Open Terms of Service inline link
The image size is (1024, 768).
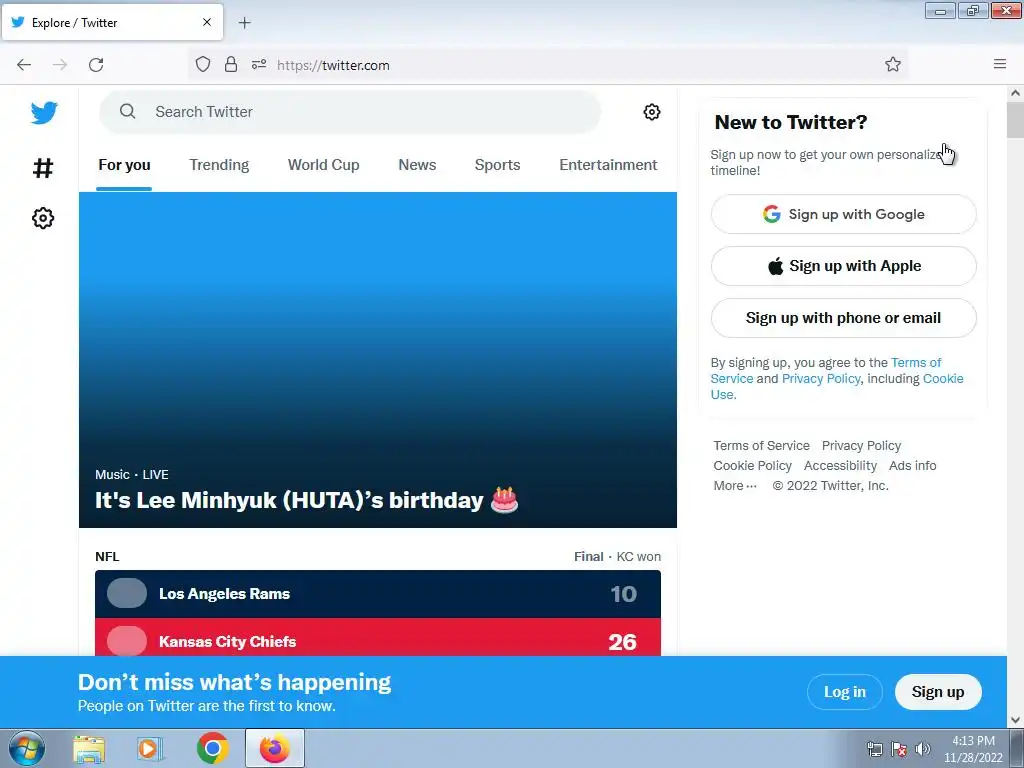(916, 362)
